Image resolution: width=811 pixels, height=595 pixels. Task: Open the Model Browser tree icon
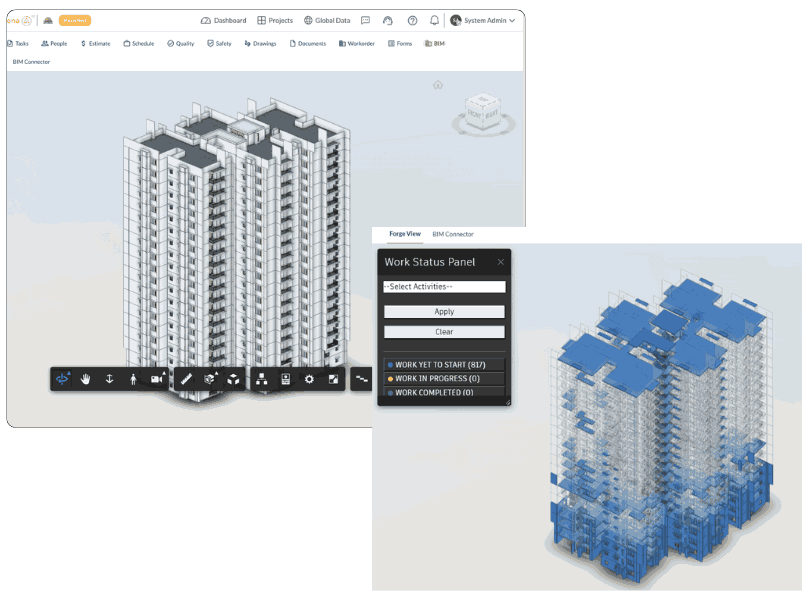261,380
